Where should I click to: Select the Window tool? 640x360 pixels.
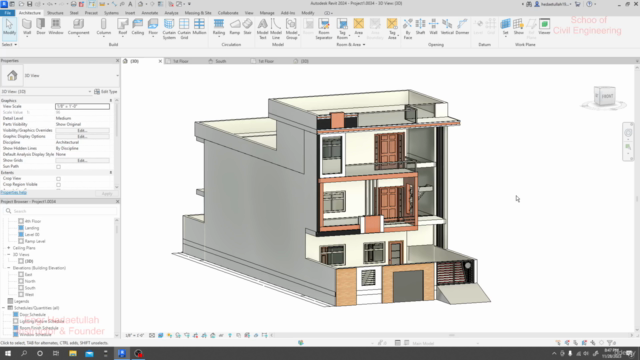tap(56, 27)
